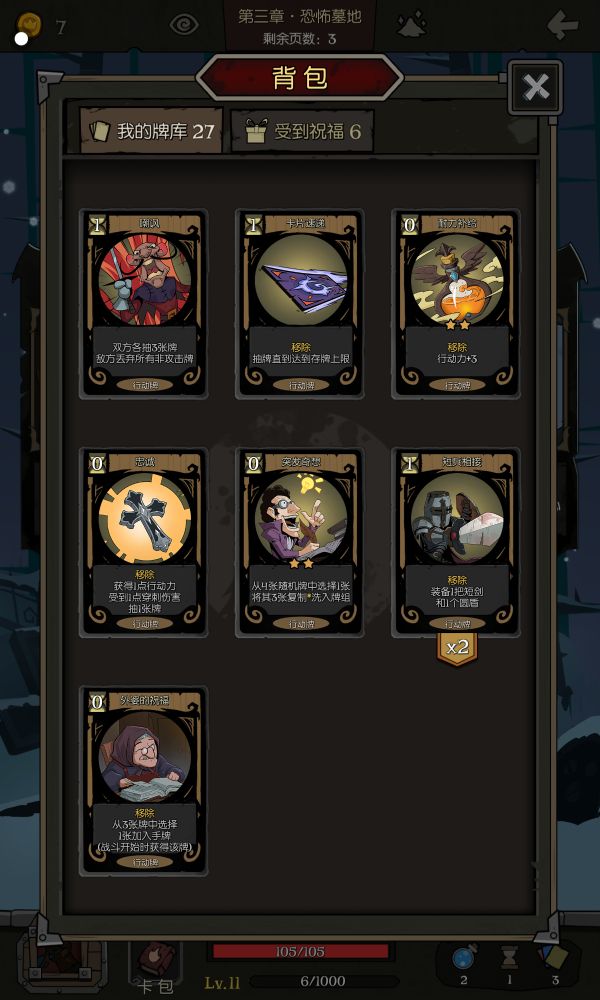
Task: Tap the hourglass item icon
Action: click(509, 958)
